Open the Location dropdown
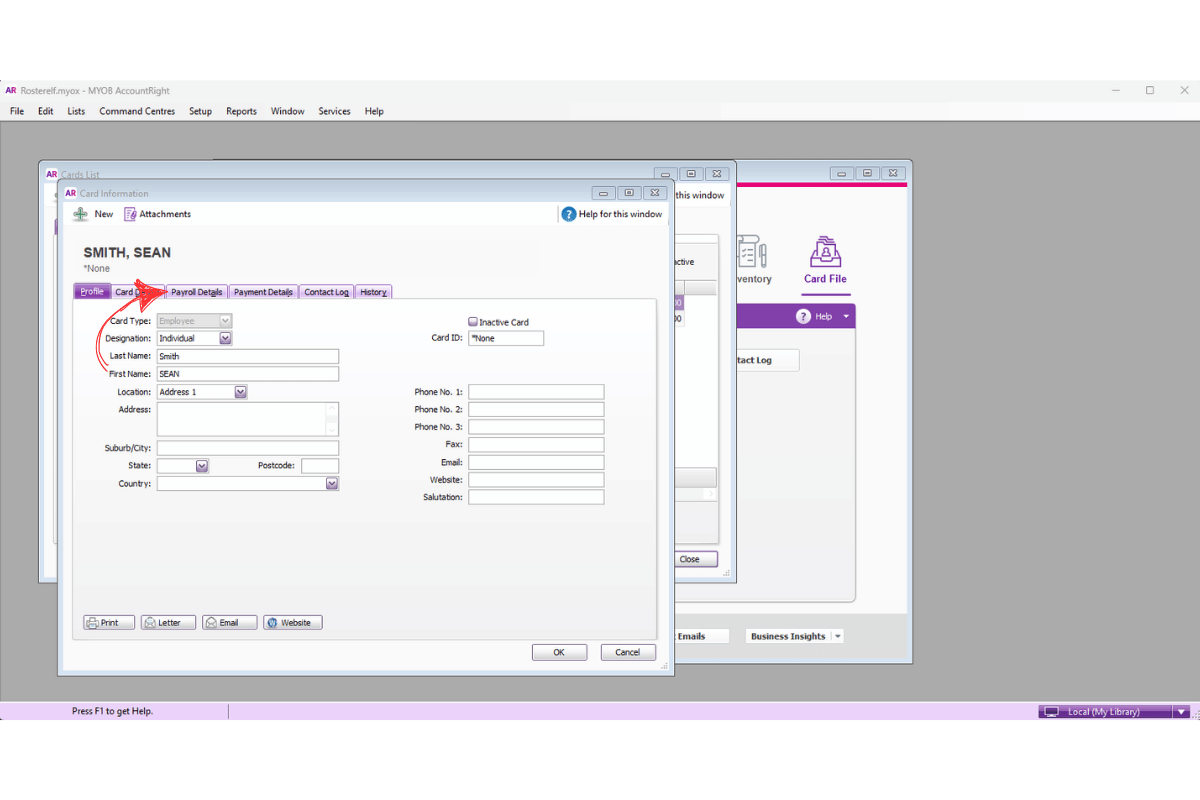Viewport: 1200px width, 800px height. [x=241, y=392]
